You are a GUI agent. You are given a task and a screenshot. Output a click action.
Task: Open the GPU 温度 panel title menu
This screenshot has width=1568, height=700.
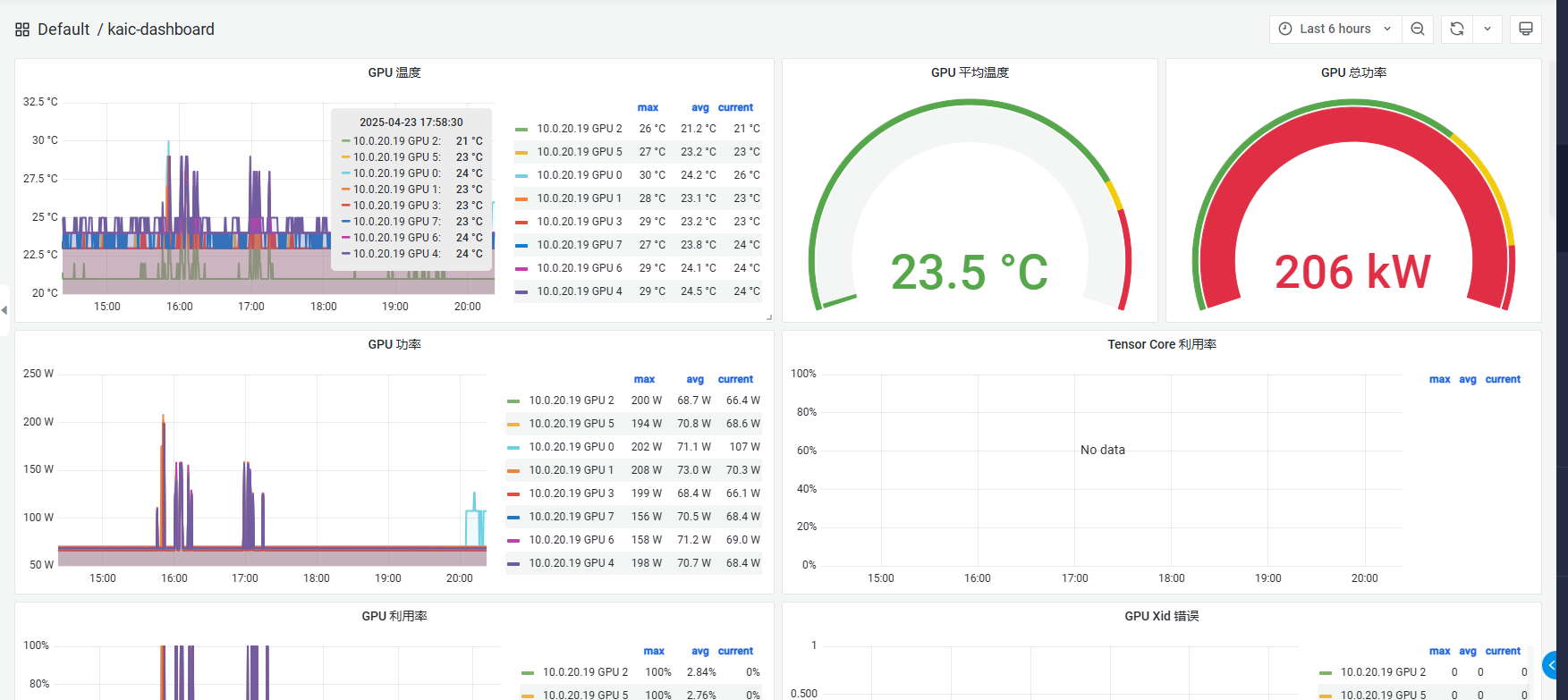(x=394, y=72)
